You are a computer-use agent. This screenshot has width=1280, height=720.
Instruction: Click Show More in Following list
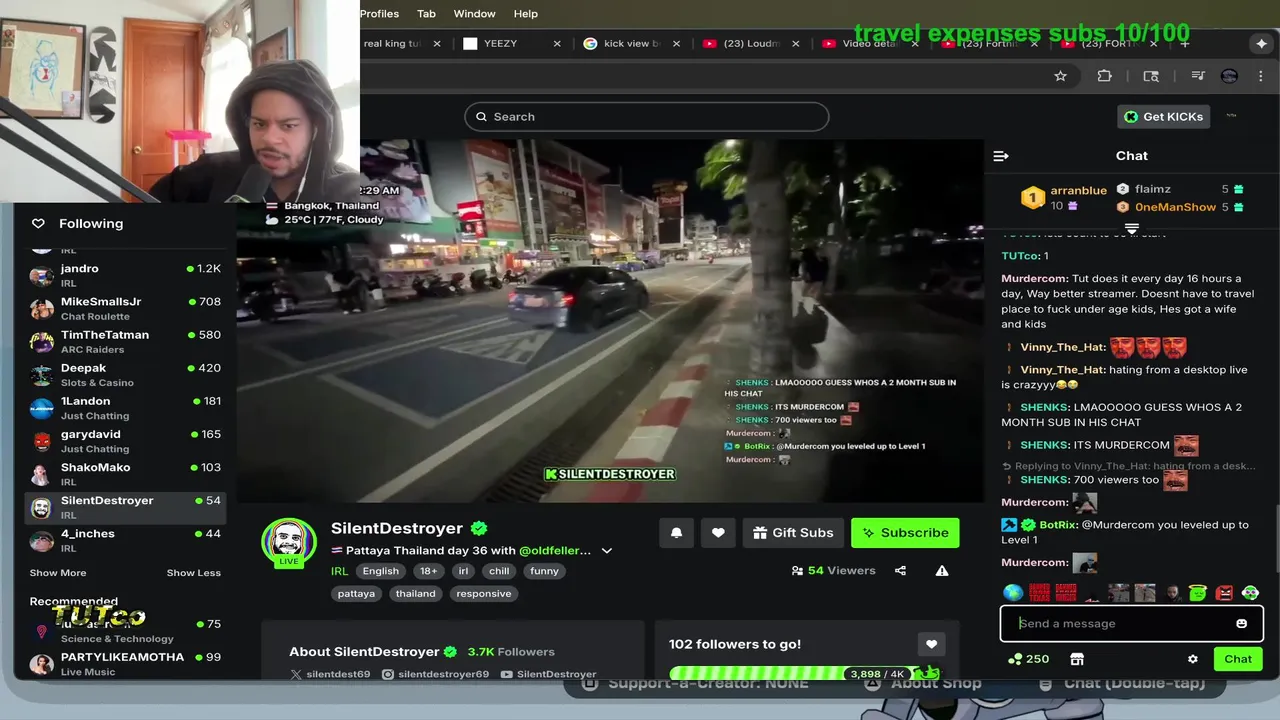(x=58, y=573)
